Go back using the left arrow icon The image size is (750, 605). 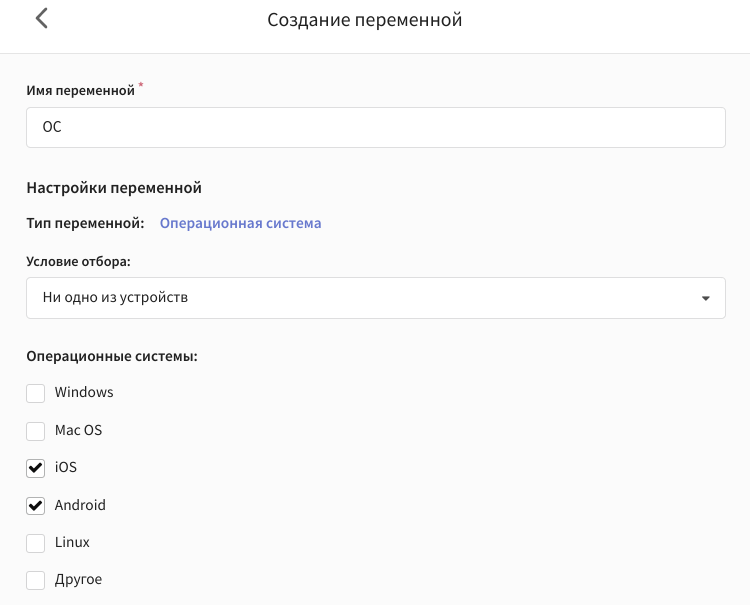pos(42,19)
